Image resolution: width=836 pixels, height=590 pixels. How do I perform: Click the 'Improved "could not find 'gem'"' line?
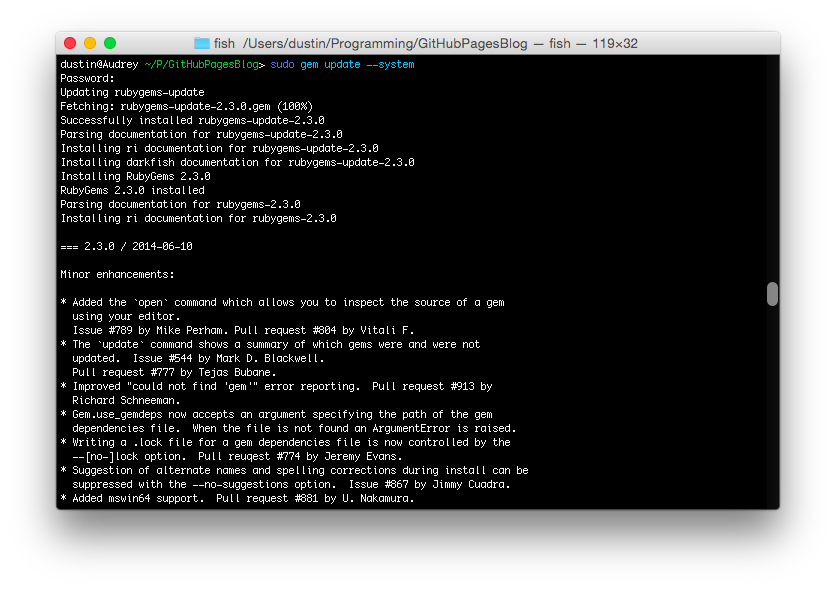pos(277,386)
